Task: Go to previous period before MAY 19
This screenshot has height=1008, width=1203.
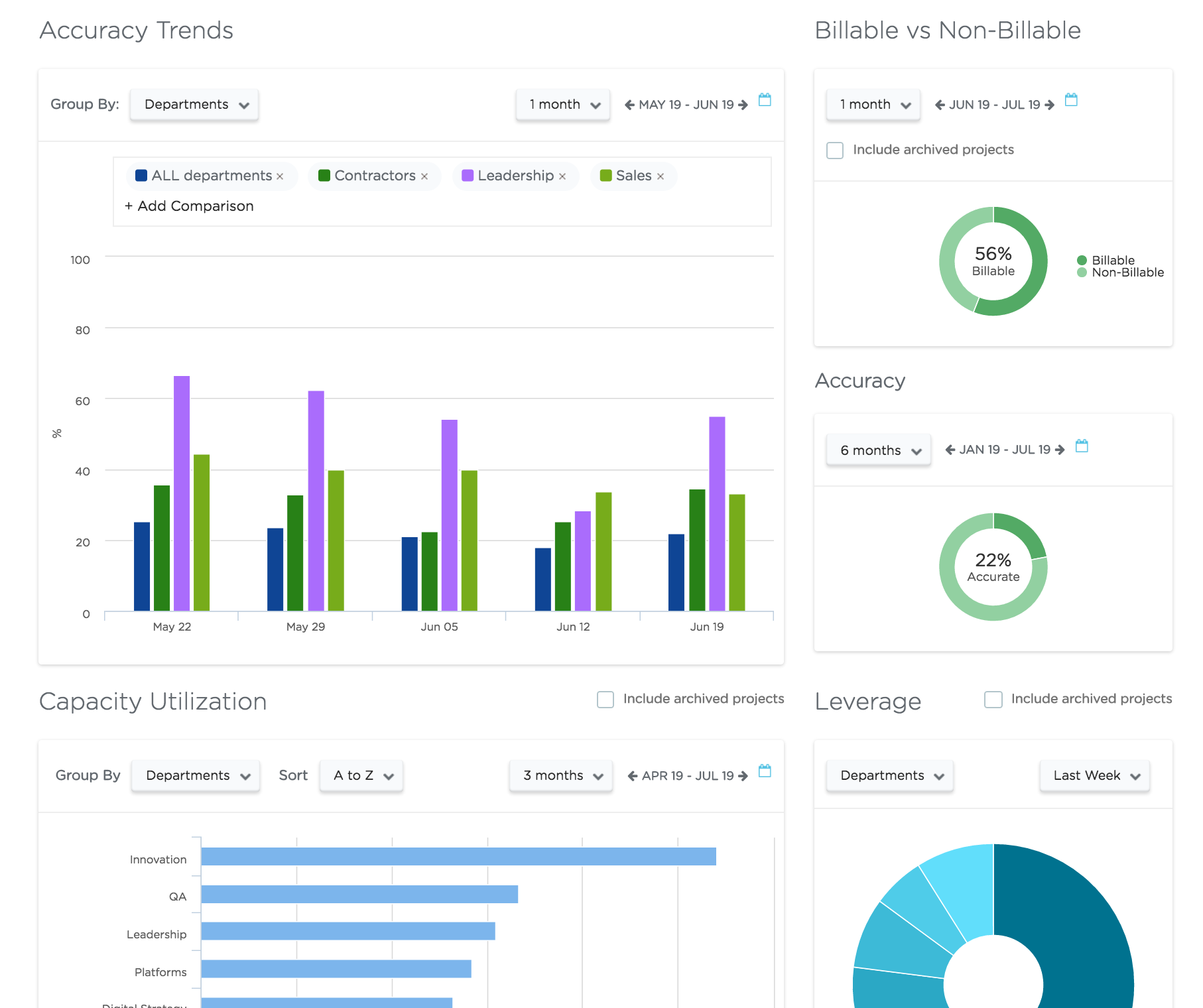Action: click(629, 105)
